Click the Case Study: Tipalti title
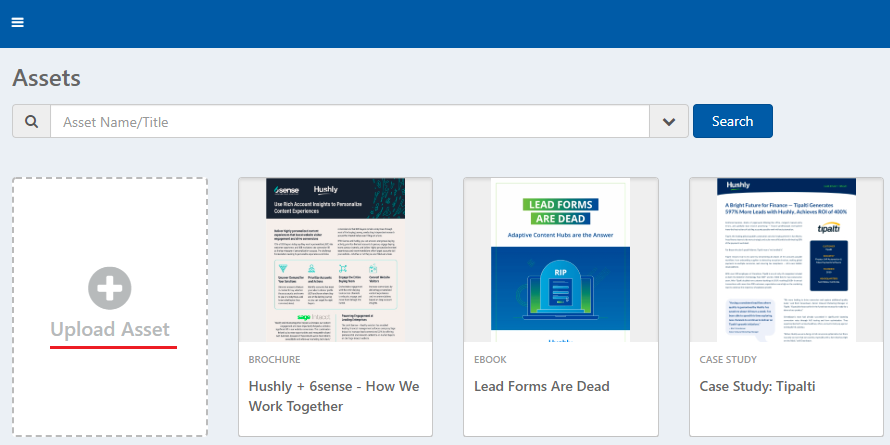The width and height of the screenshot is (890, 445). 757,387
